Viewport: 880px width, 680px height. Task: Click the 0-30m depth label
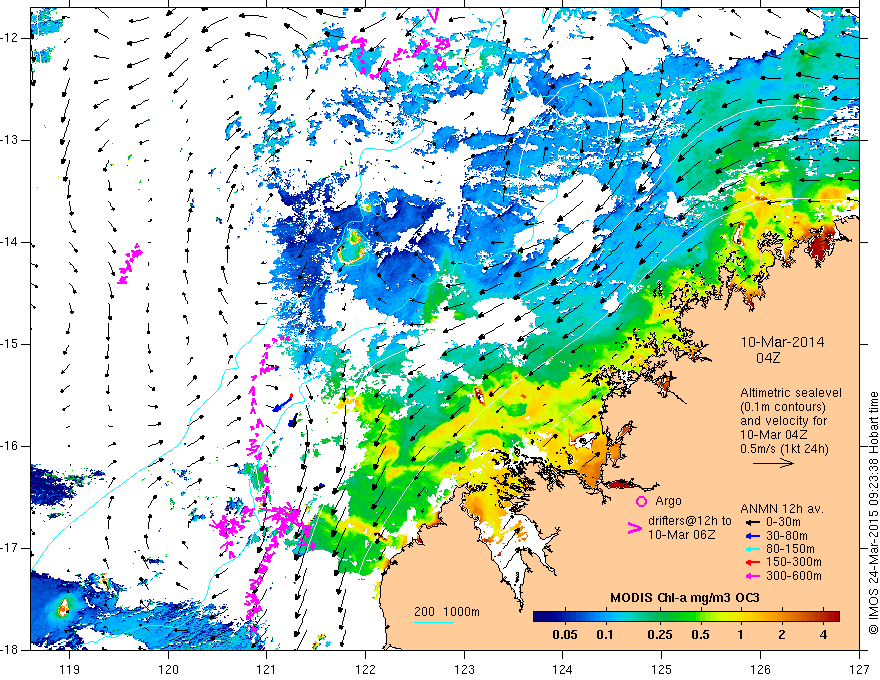coord(783,522)
